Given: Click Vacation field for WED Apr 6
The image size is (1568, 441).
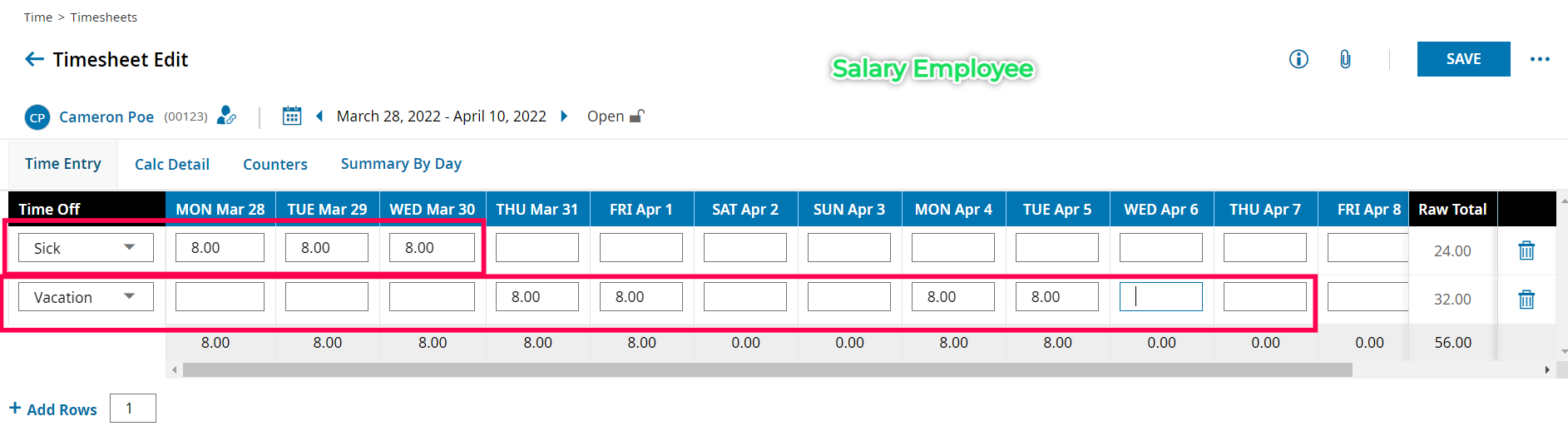Looking at the screenshot, I should tap(1161, 297).
